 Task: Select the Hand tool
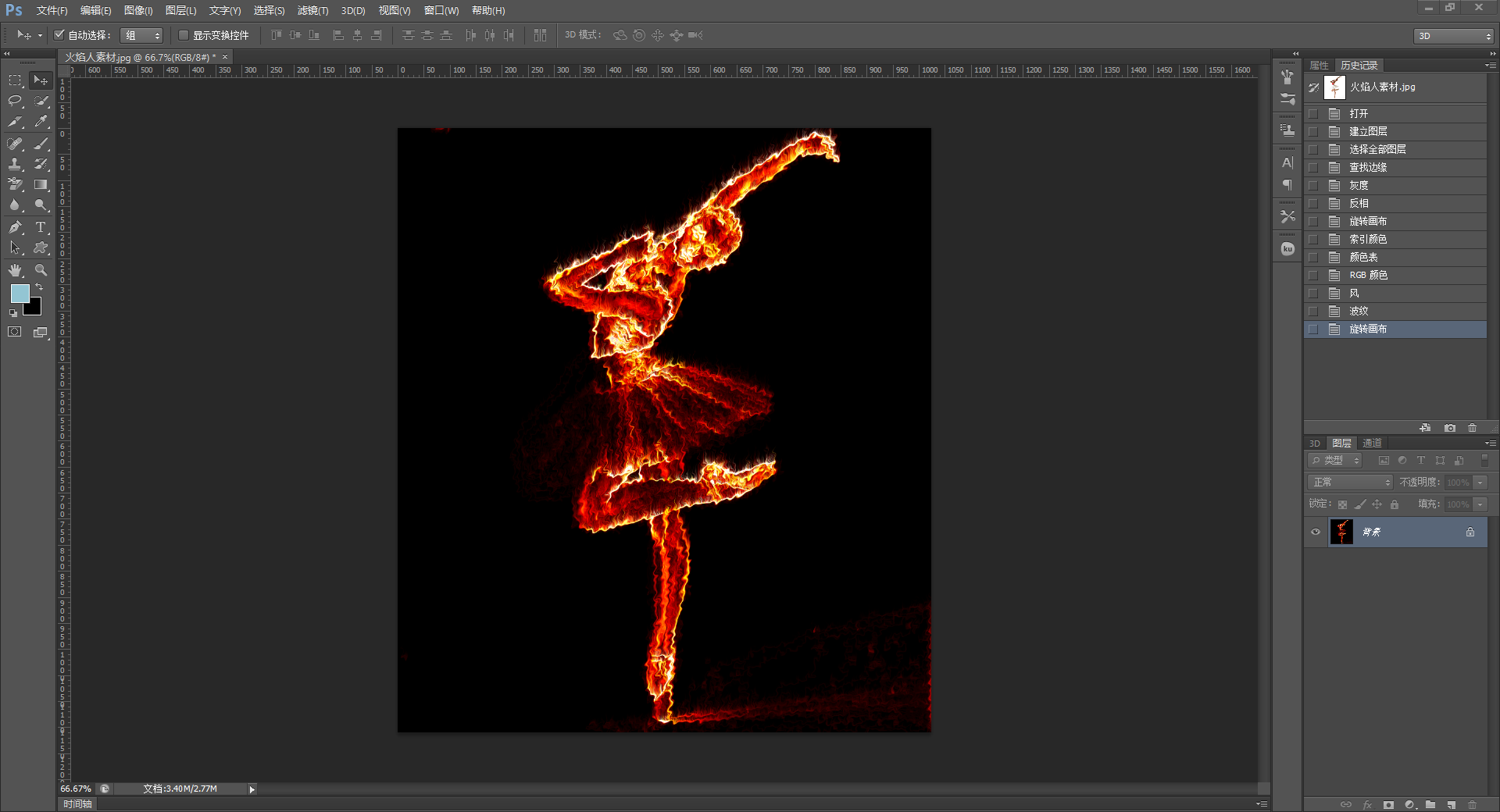click(x=15, y=270)
